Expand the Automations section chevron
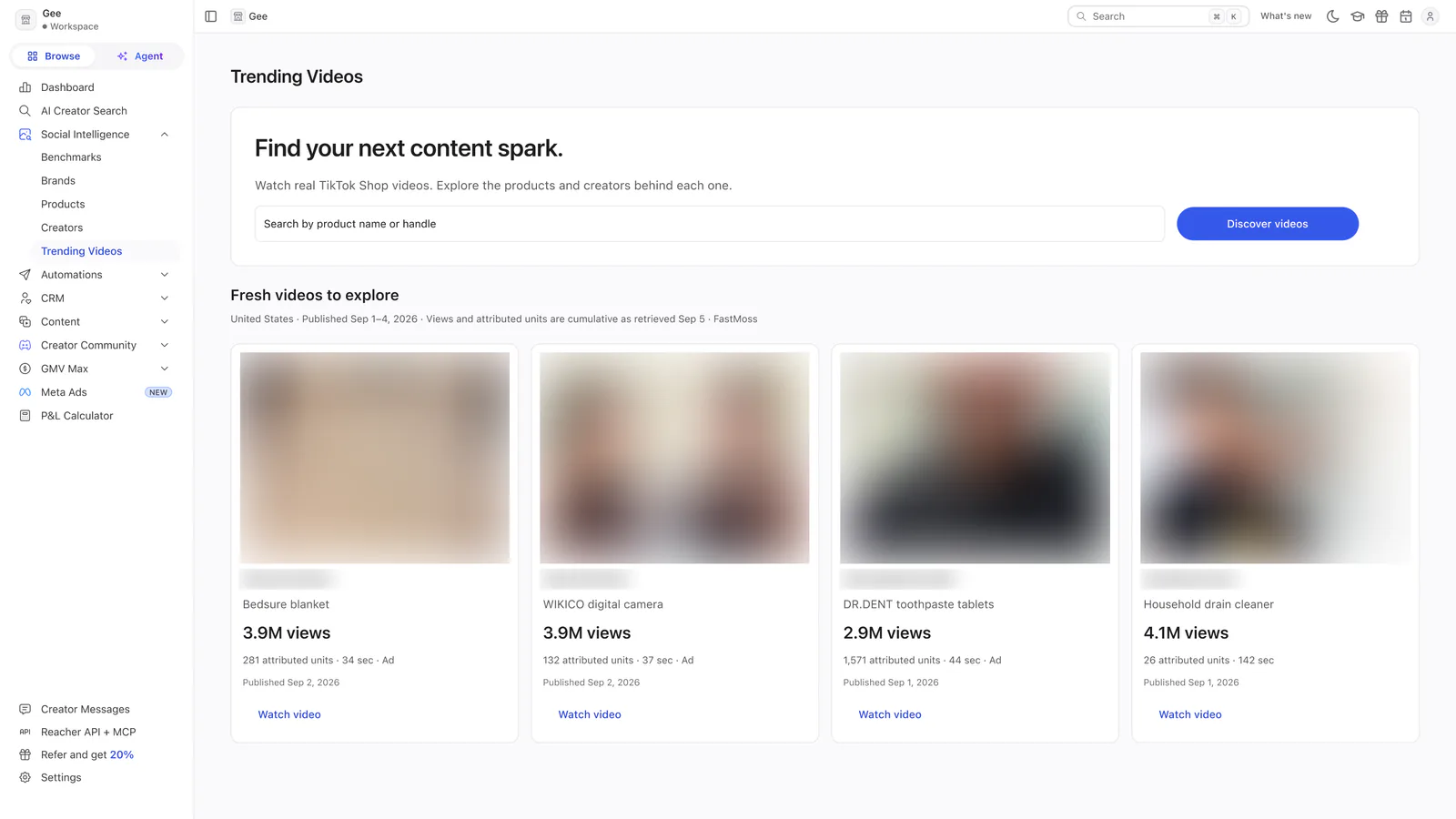Viewport: 1456px width, 819px height. coord(165,275)
